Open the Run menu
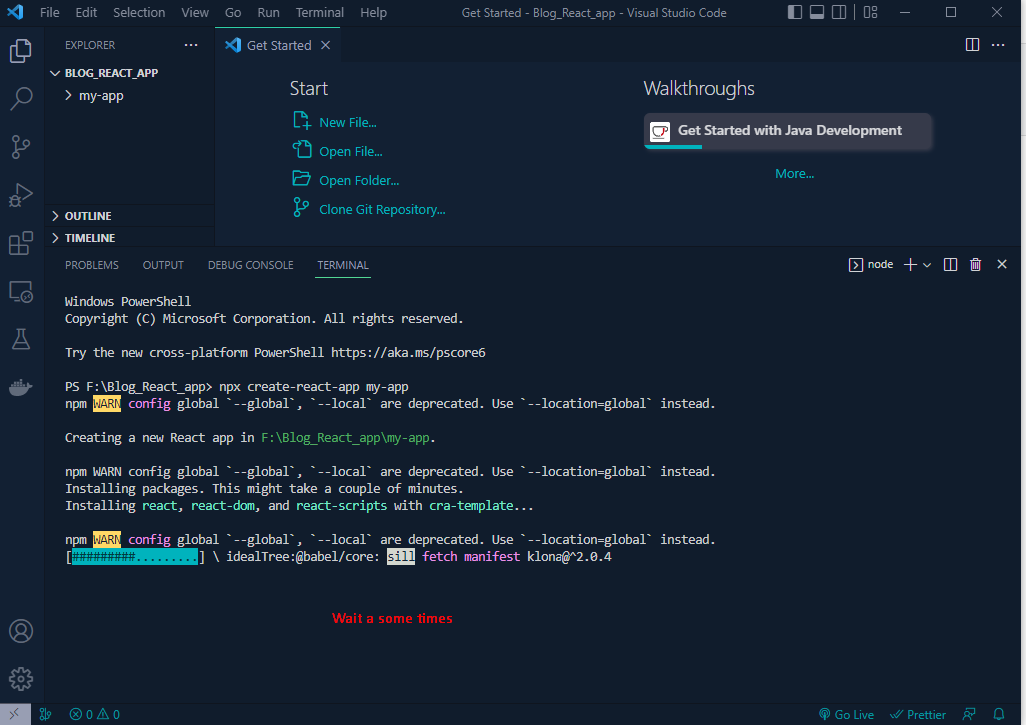Image resolution: width=1026 pixels, height=725 pixels. coord(268,12)
